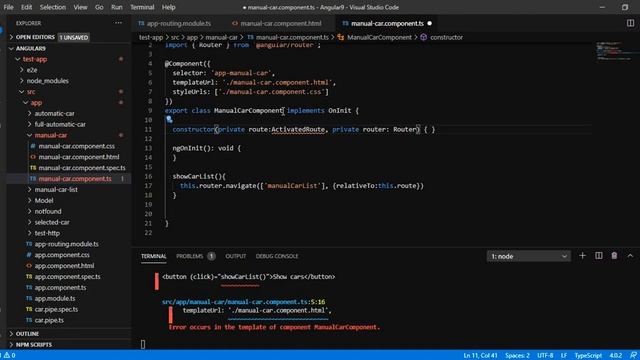Open the Terminal menu
This screenshot has height=360, width=640.
[x=142, y=7]
